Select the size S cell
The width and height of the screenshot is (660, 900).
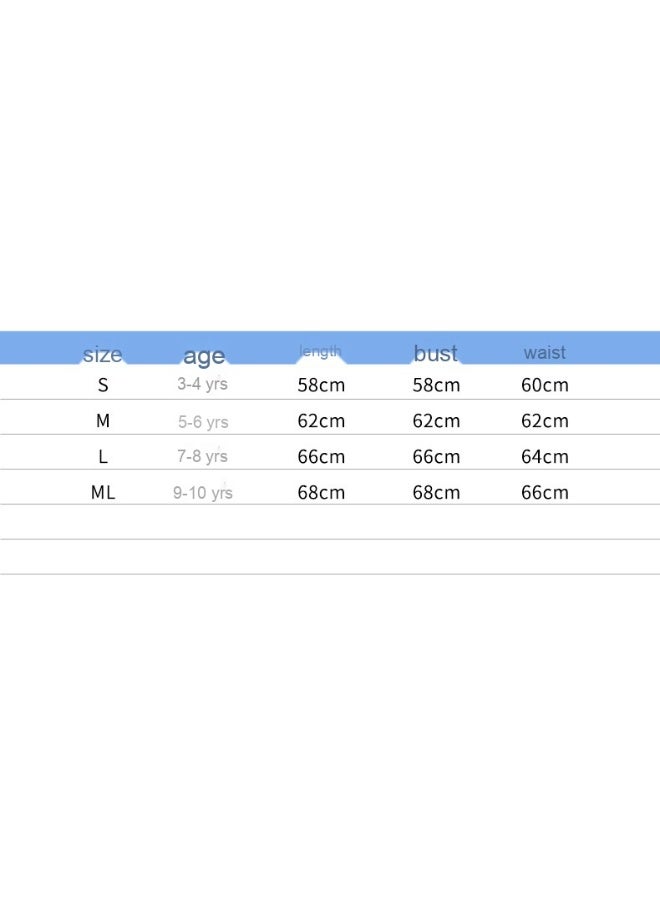coord(103,385)
